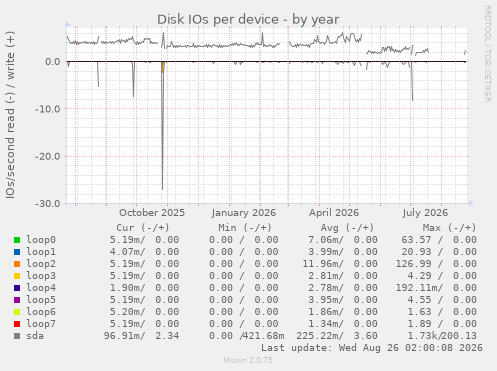Click the loop3 device label
This screenshot has width=497, height=371.
tap(41, 276)
